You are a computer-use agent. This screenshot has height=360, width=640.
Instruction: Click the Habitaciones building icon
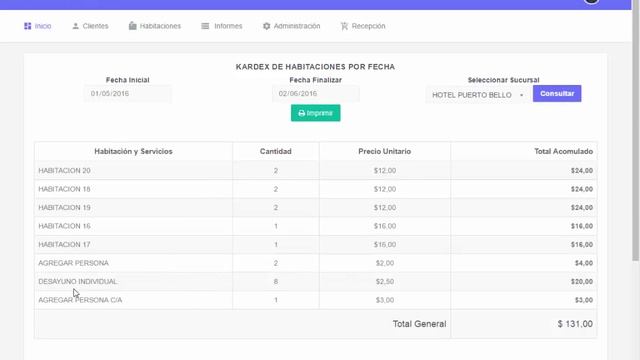[132, 26]
